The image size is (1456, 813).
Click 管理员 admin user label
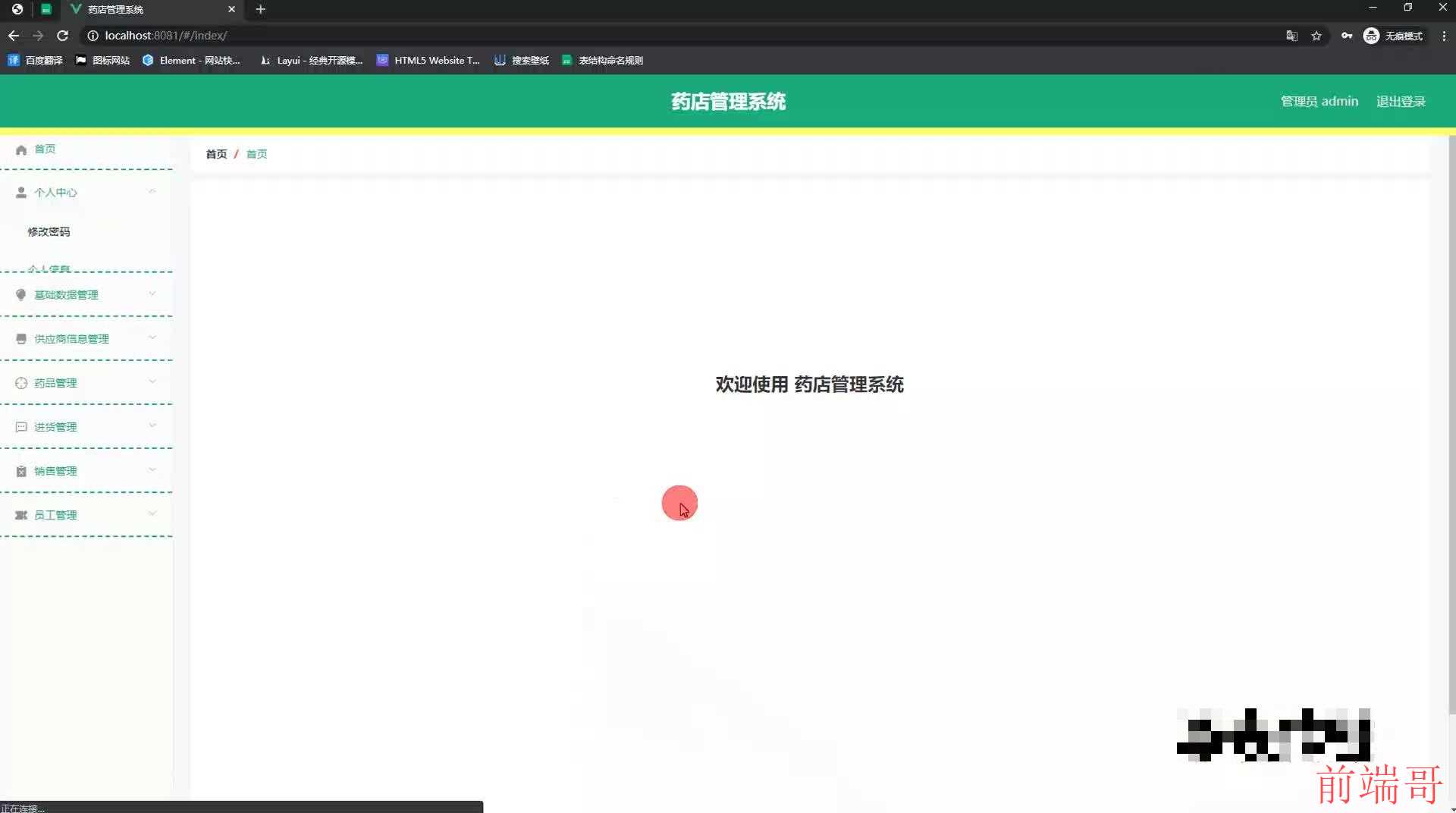tap(1319, 102)
